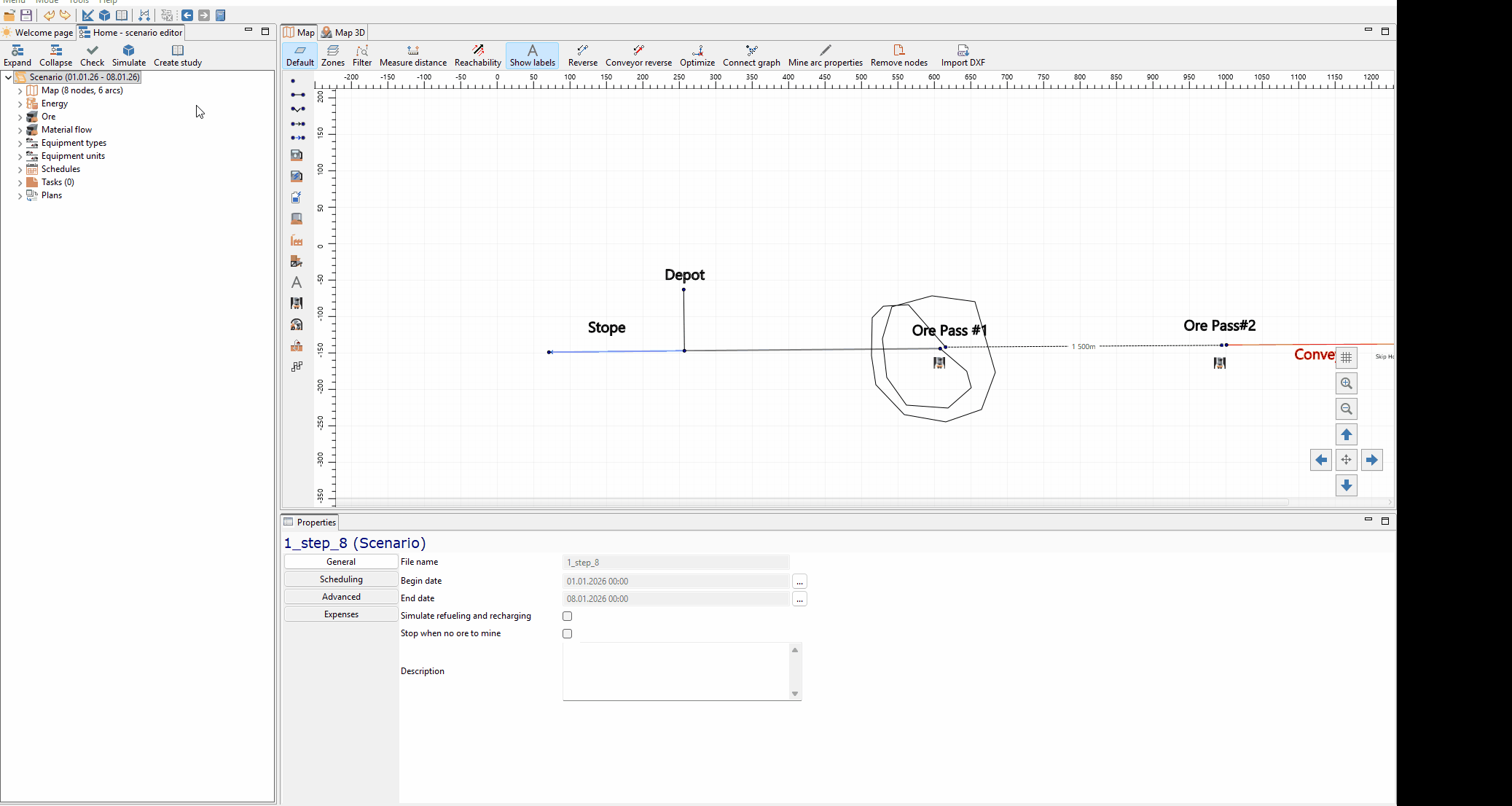1512x806 pixels.
Task: Expand the Schedules node
Action: tap(20, 170)
